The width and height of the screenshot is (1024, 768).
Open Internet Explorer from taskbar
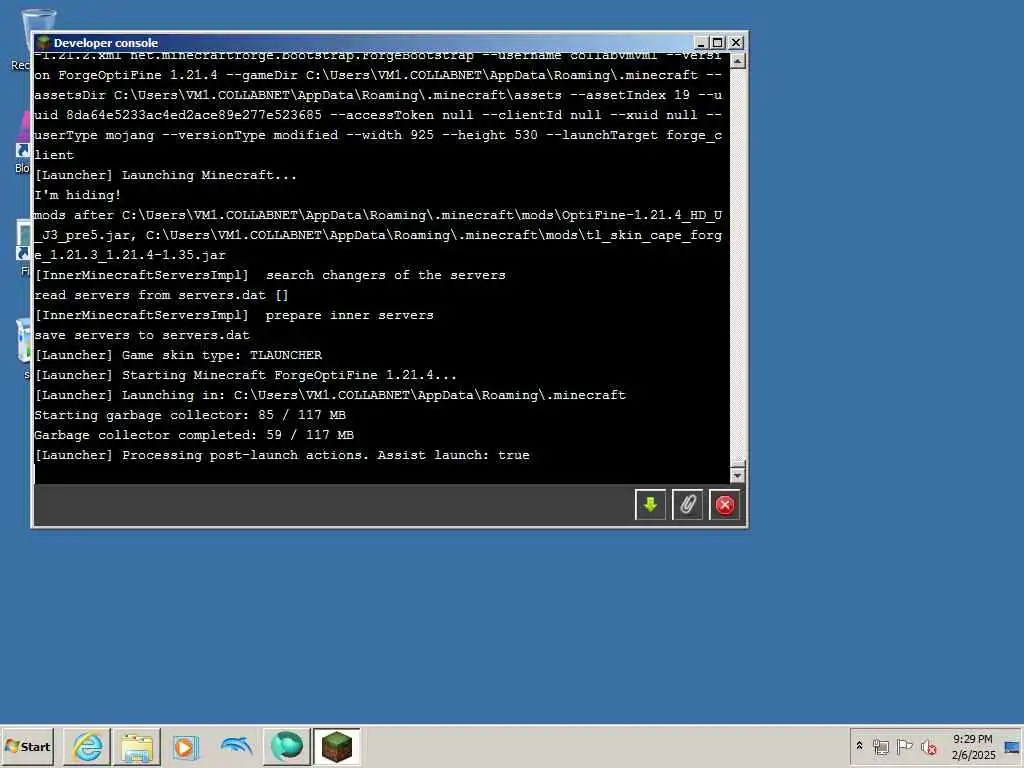pos(87,746)
